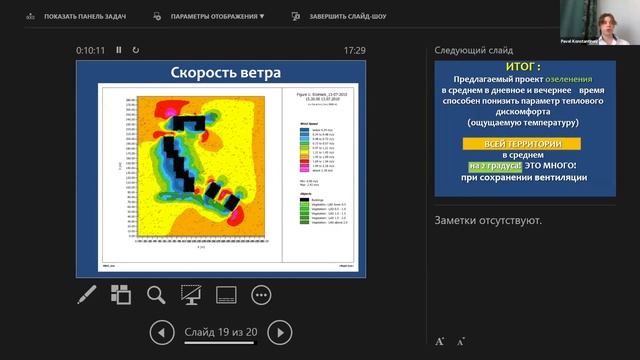Advance to the next slide

click(x=280, y=333)
